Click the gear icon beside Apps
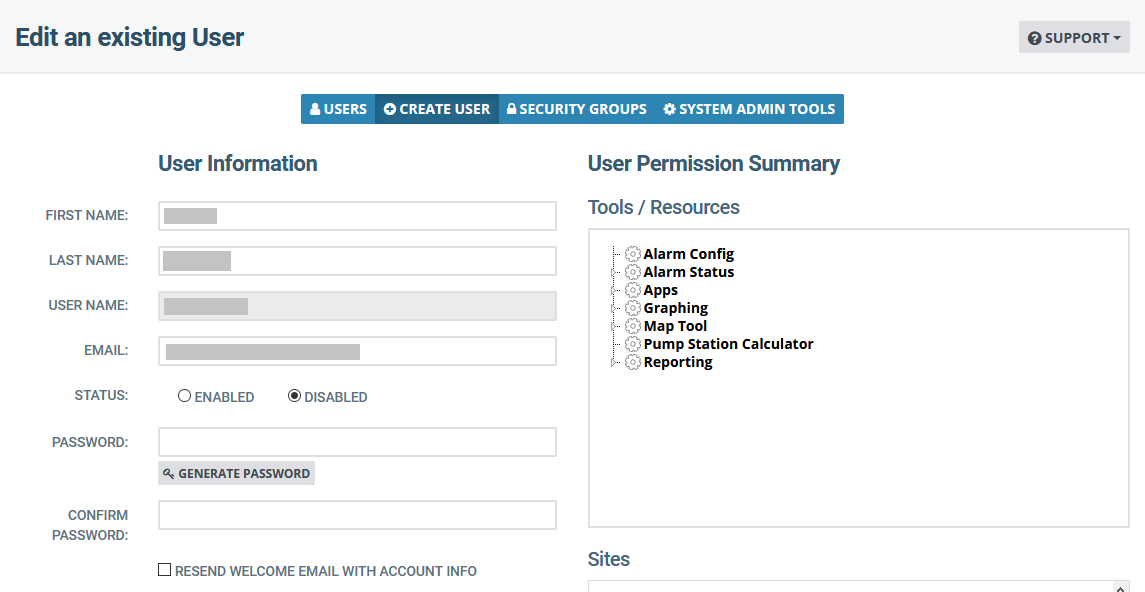 click(x=632, y=290)
